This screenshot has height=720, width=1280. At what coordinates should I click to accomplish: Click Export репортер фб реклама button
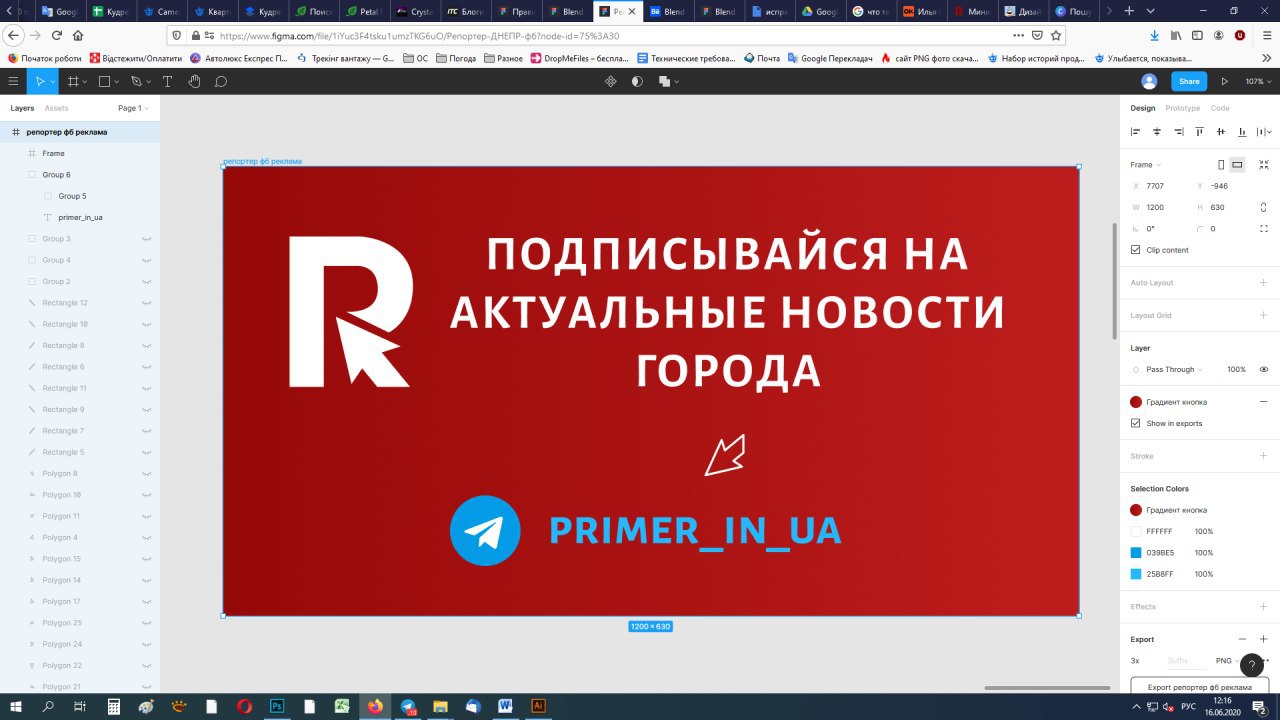(1199, 687)
